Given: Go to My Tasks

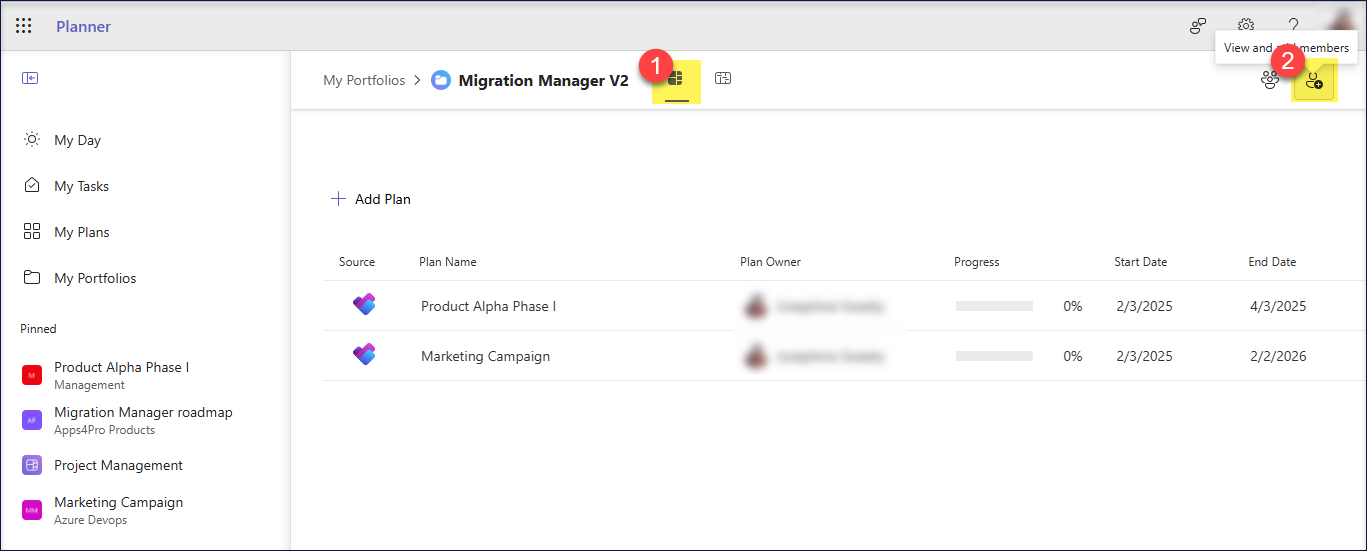Looking at the screenshot, I should click(81, 186).
